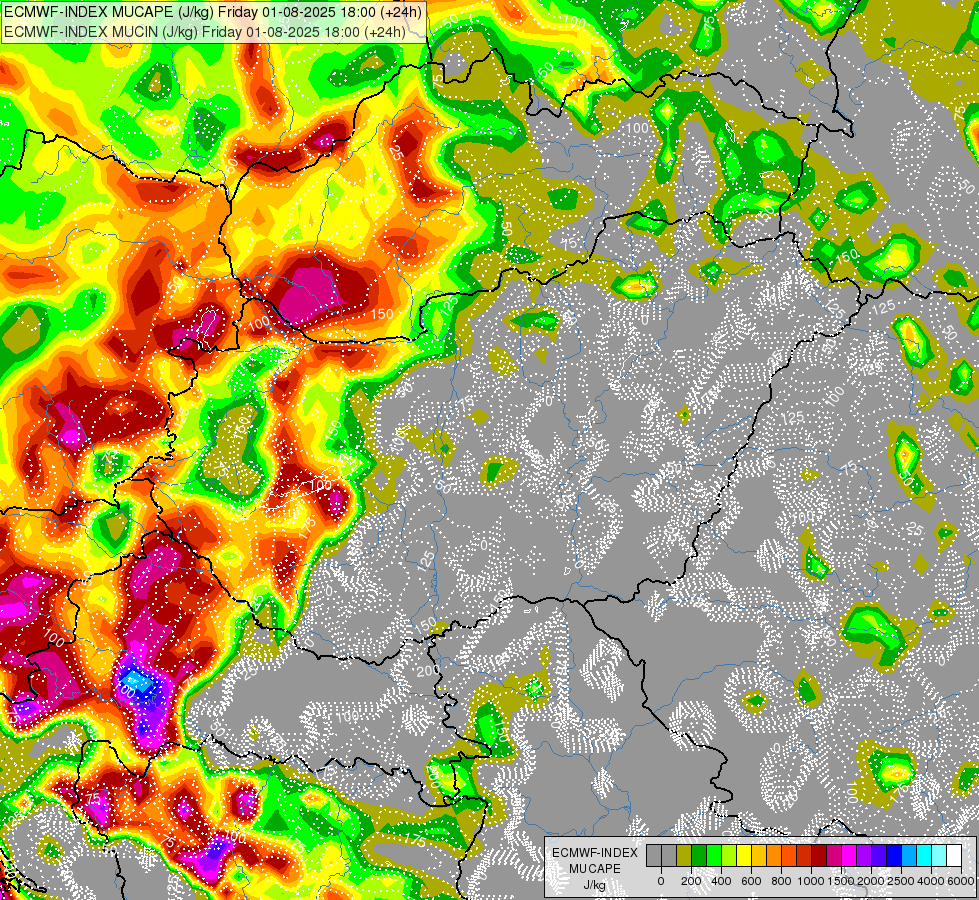Screen dimensions: 979x900
Task: Click the 800 value on legend scale
Action: [x=781, y=881]
